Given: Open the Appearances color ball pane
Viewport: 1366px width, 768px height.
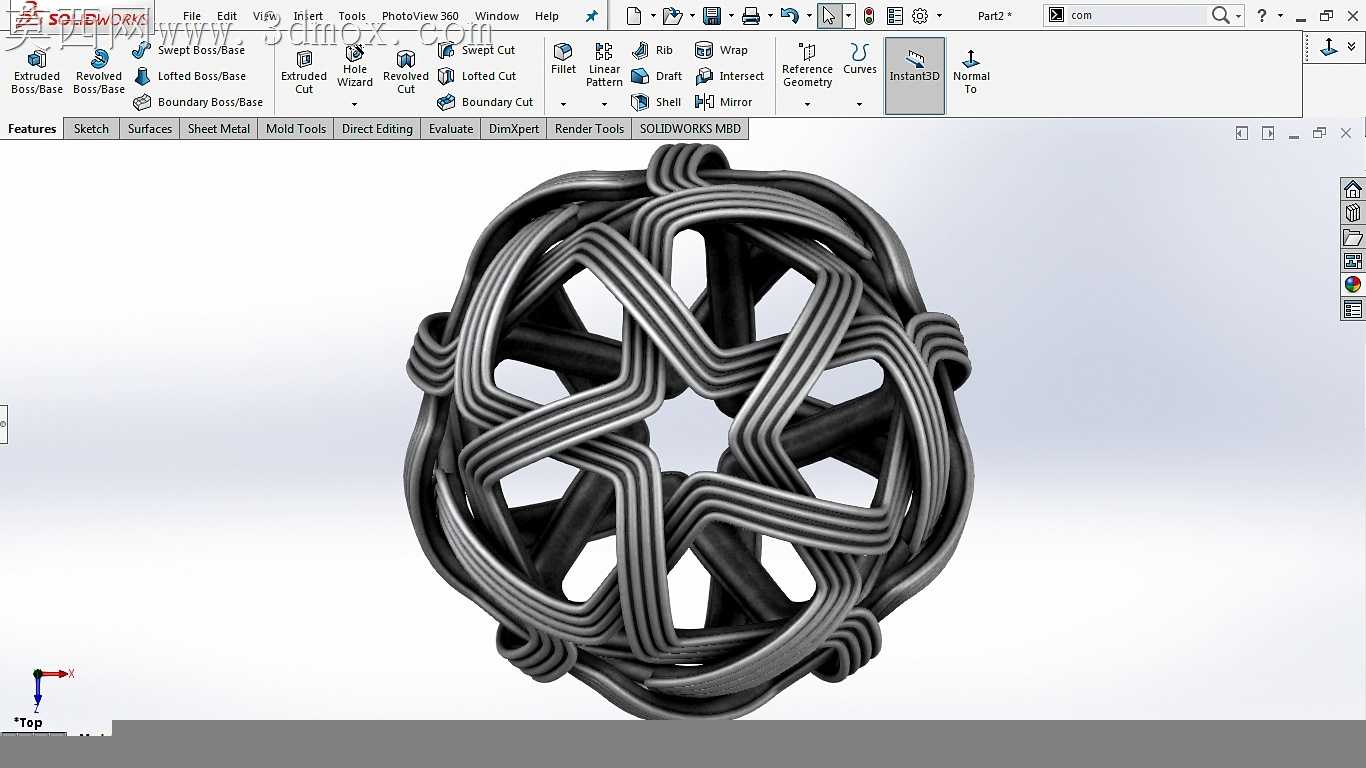Looking at the screenshot, I should pos(1353,285).
